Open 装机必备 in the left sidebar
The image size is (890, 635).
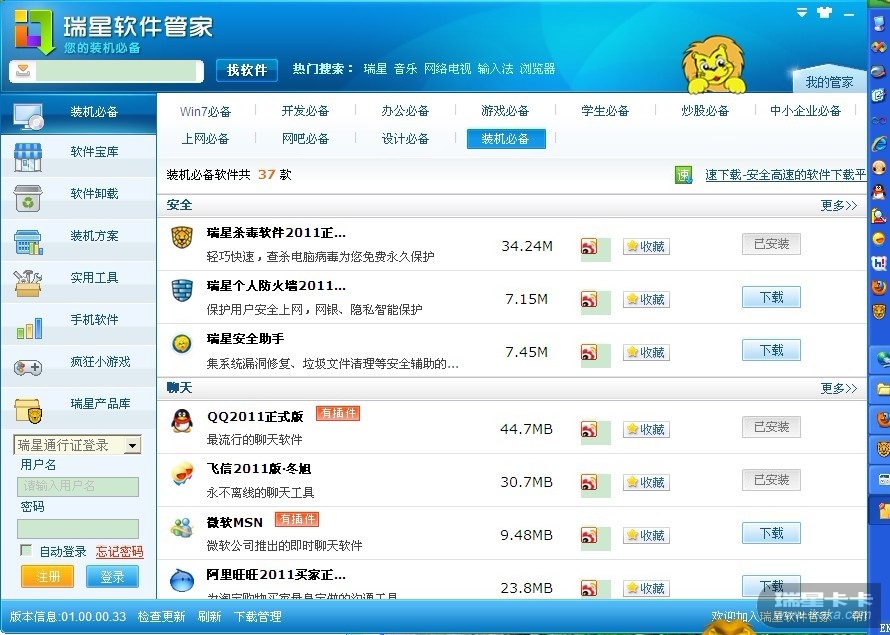(78, 112)
